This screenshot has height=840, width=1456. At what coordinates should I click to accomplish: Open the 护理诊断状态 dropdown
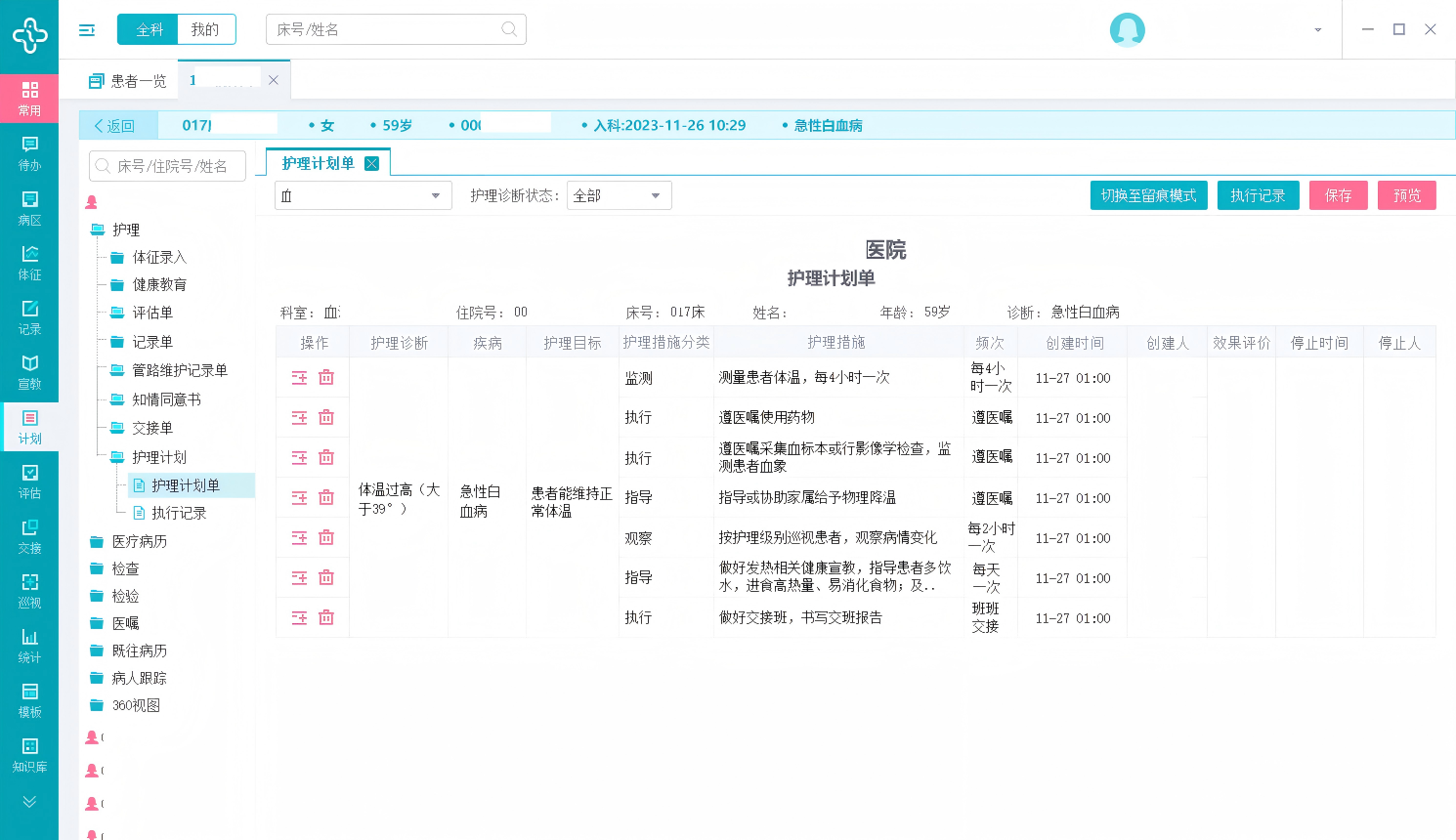coord(619,196)
